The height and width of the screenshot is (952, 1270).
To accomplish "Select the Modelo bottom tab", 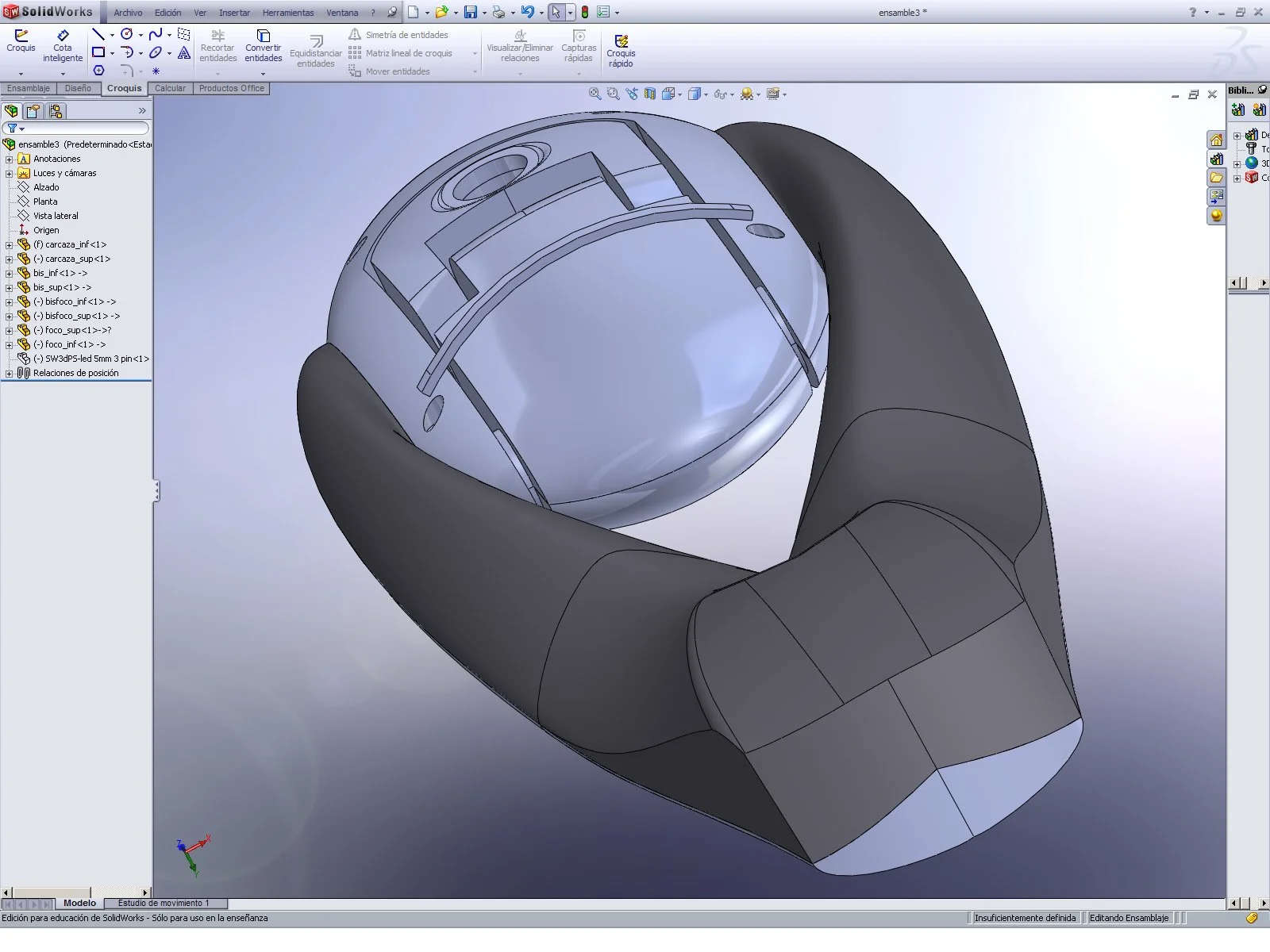I will point(79,903).
